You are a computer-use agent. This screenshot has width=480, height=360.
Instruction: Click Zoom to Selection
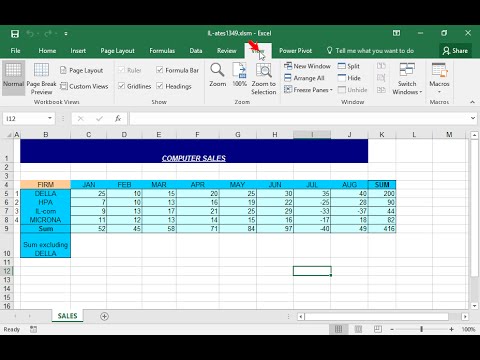(x=264, y=79)
